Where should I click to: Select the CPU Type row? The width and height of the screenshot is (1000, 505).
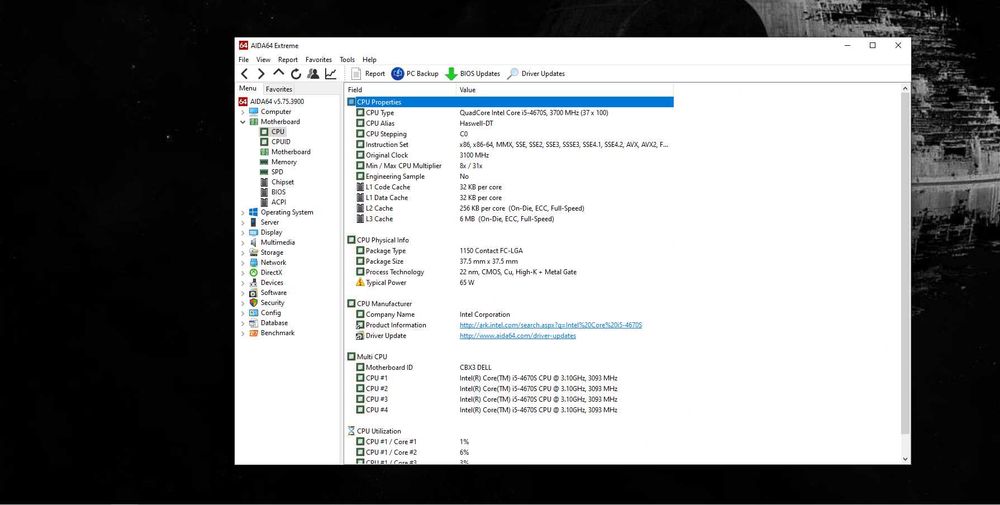click(510, 113)
